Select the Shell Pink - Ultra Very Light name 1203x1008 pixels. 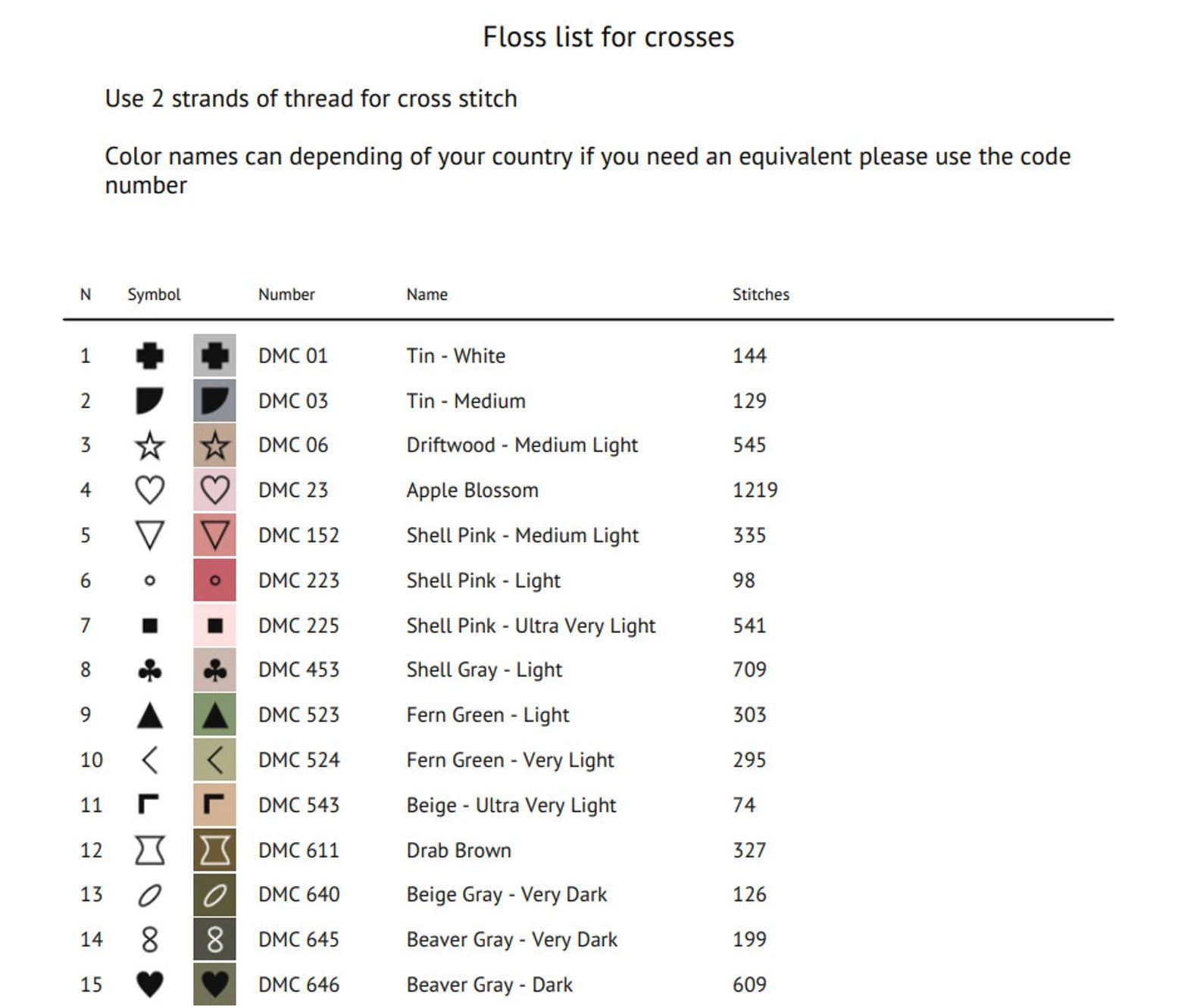[x=530, y=626]
